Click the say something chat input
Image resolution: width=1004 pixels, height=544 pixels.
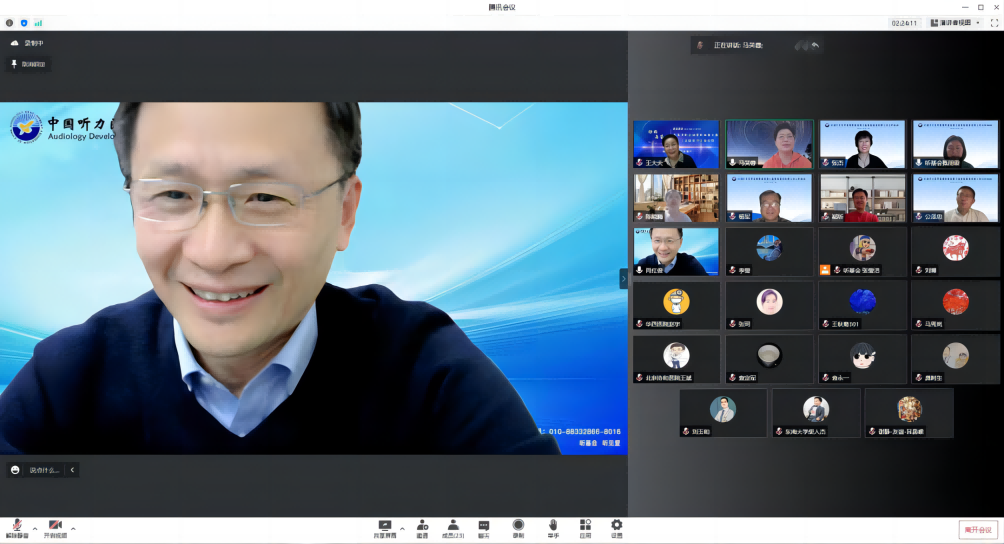(x=43, y=470)
